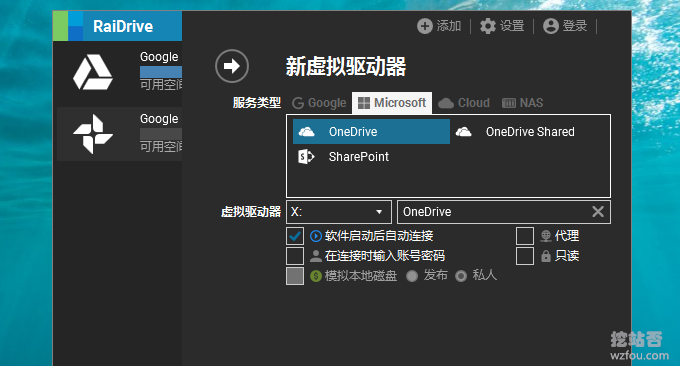Click the 设置 settings button
The height and width of the screenshot is (366, 680).
click(x=502, y=26)
